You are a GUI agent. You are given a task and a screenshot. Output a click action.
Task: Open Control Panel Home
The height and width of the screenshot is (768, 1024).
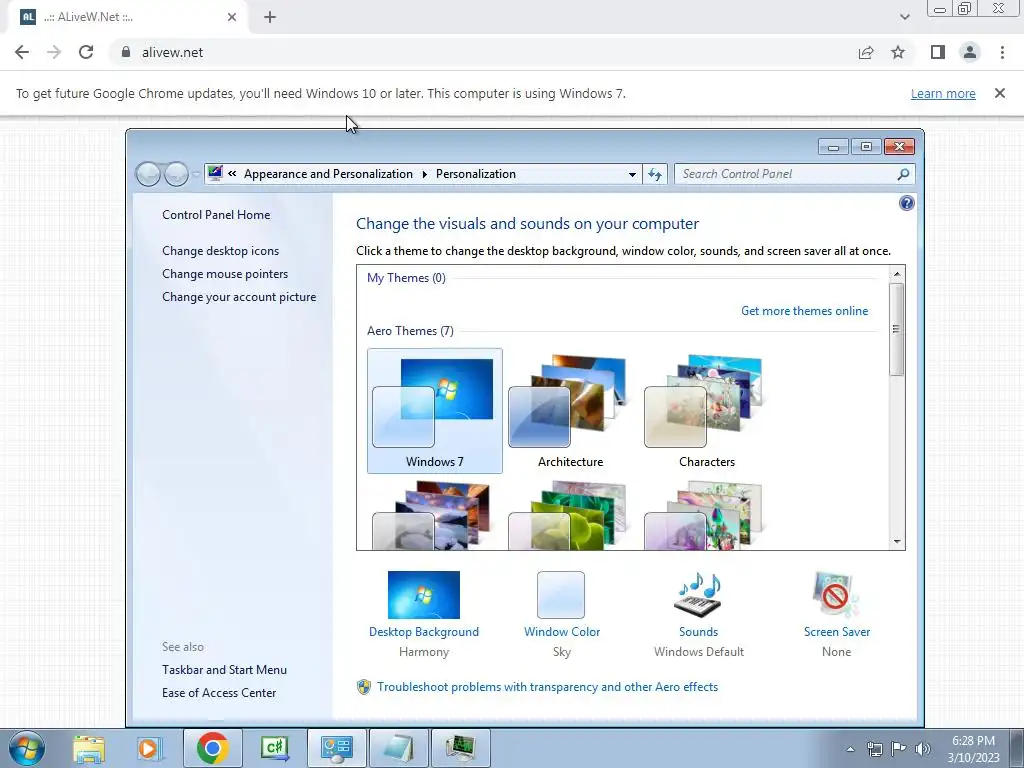click(x=216, y=214)
